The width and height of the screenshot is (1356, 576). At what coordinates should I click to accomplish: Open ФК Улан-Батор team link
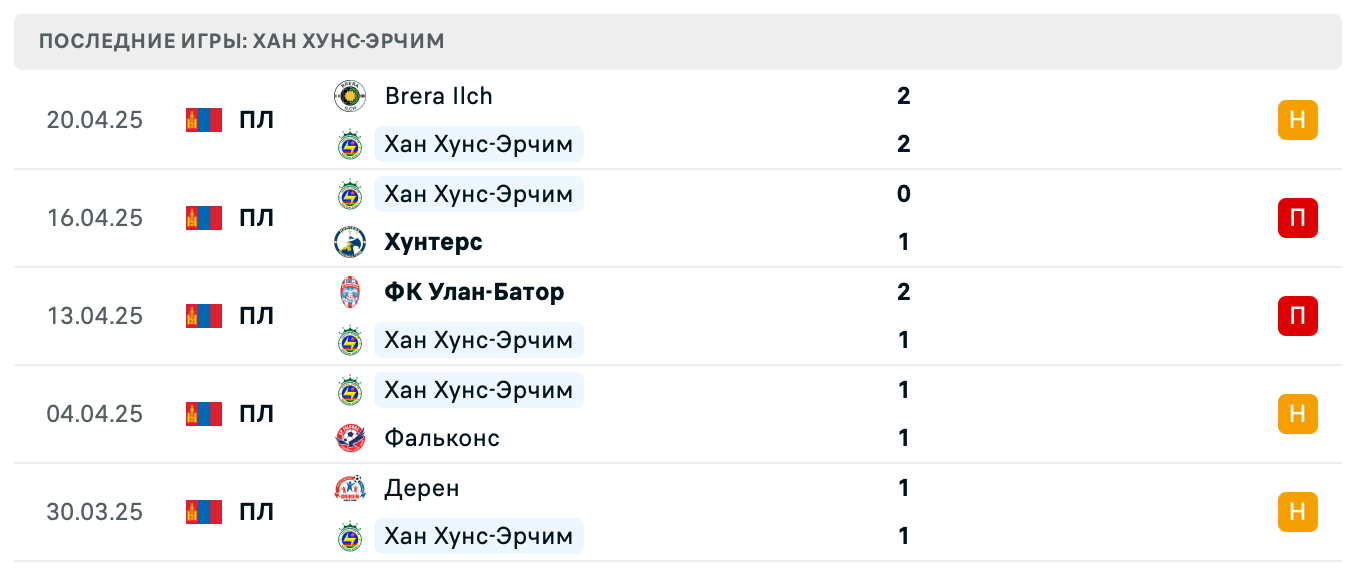tap(474, 292)
